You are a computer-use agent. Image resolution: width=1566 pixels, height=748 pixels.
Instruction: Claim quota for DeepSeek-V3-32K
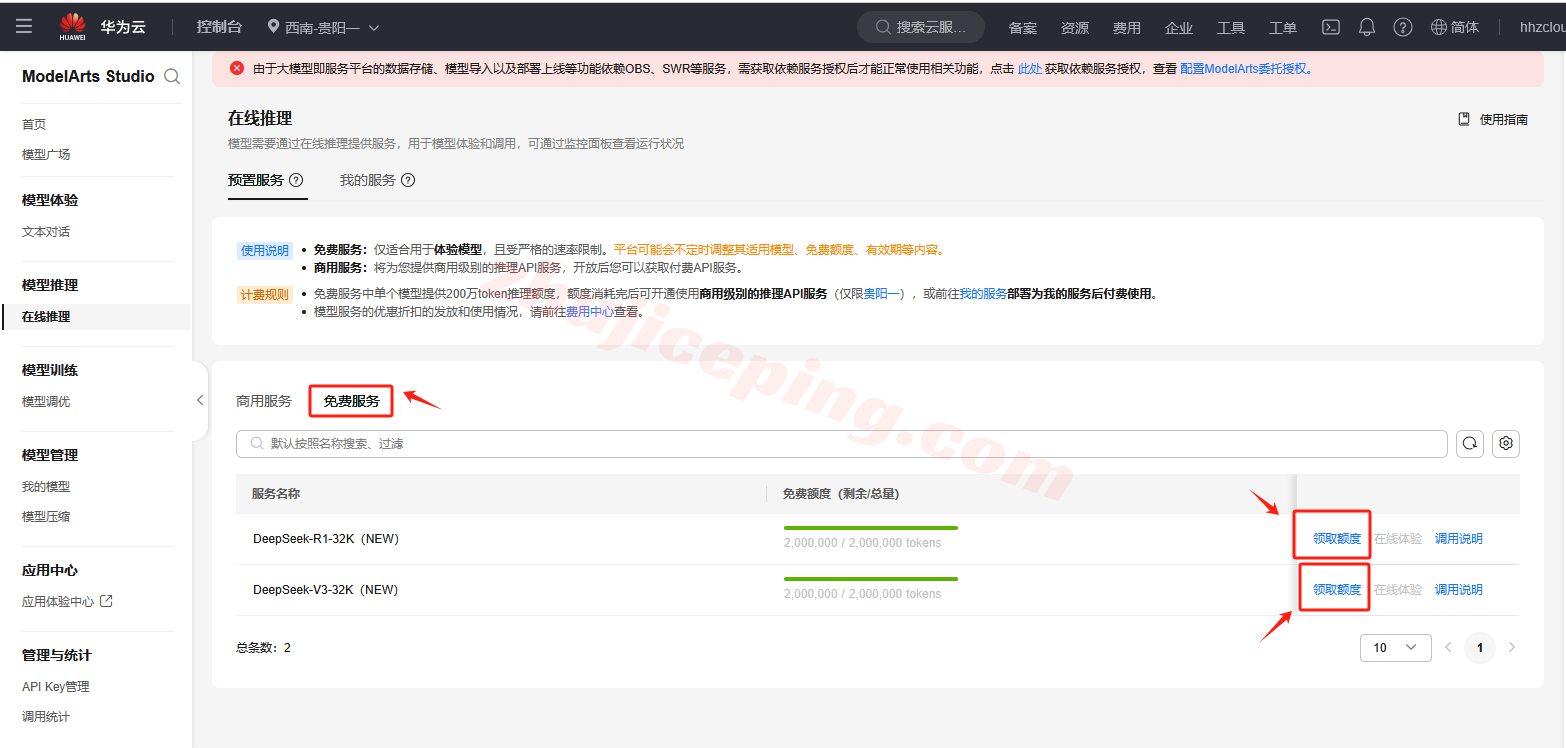tap(1337, 589)
